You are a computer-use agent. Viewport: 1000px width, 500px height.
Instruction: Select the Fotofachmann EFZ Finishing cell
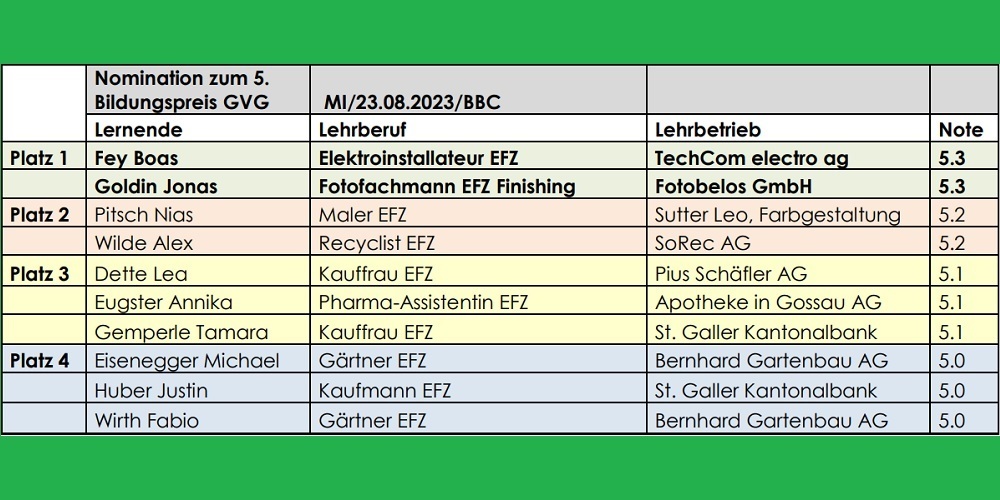(x=447, y=186)
